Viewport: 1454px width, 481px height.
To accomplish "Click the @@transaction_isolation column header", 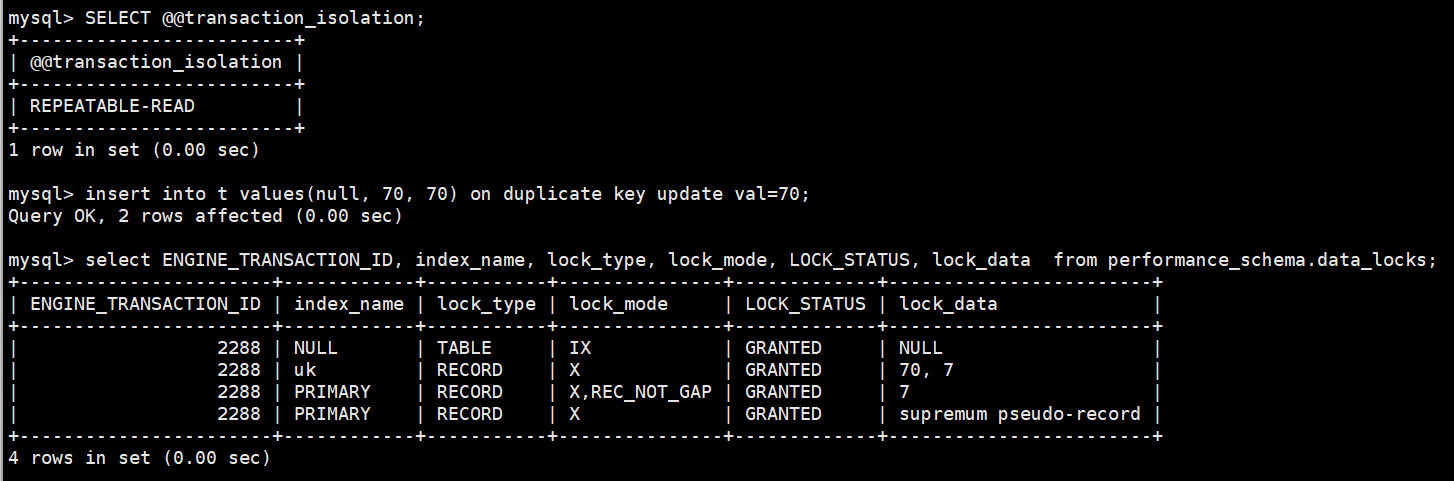I will pyautogui.click(x=156, y=62).
